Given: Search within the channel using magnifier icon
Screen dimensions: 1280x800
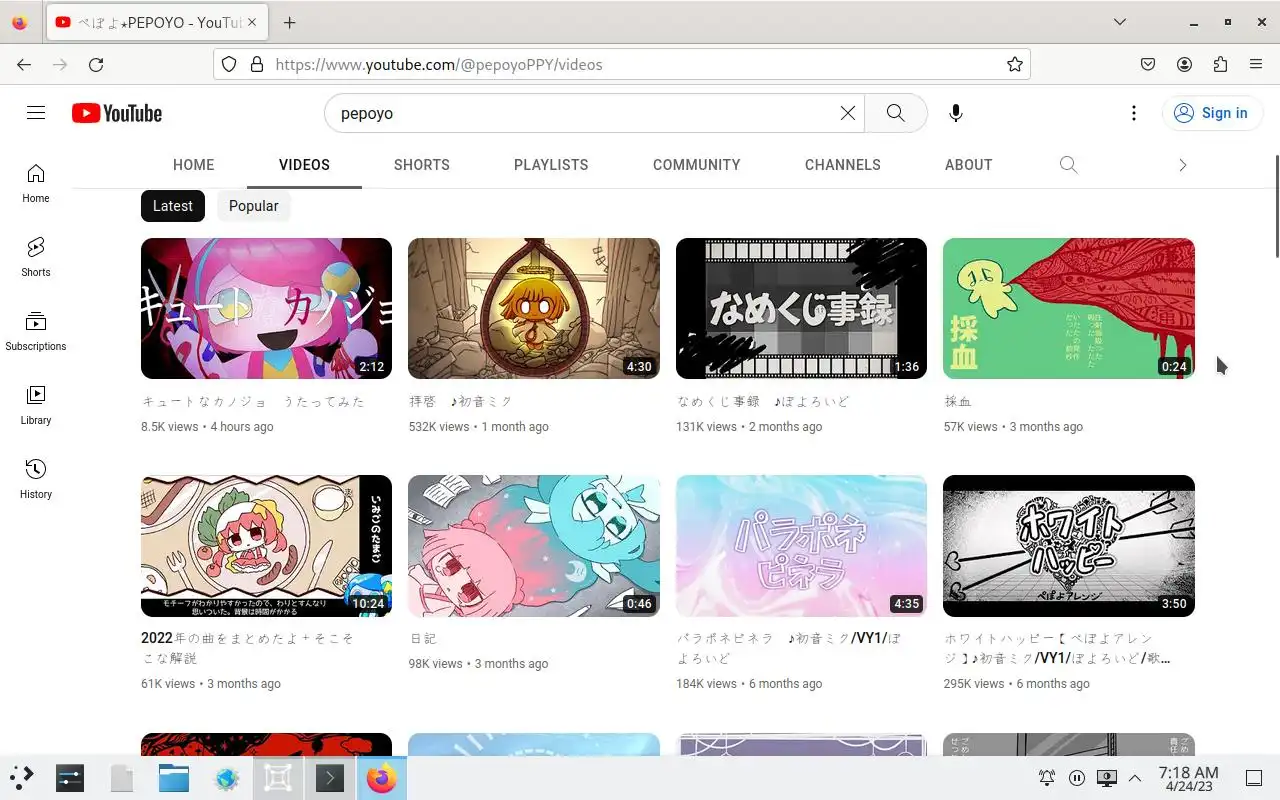Looking at the screenshot, I should point(1068,165).
